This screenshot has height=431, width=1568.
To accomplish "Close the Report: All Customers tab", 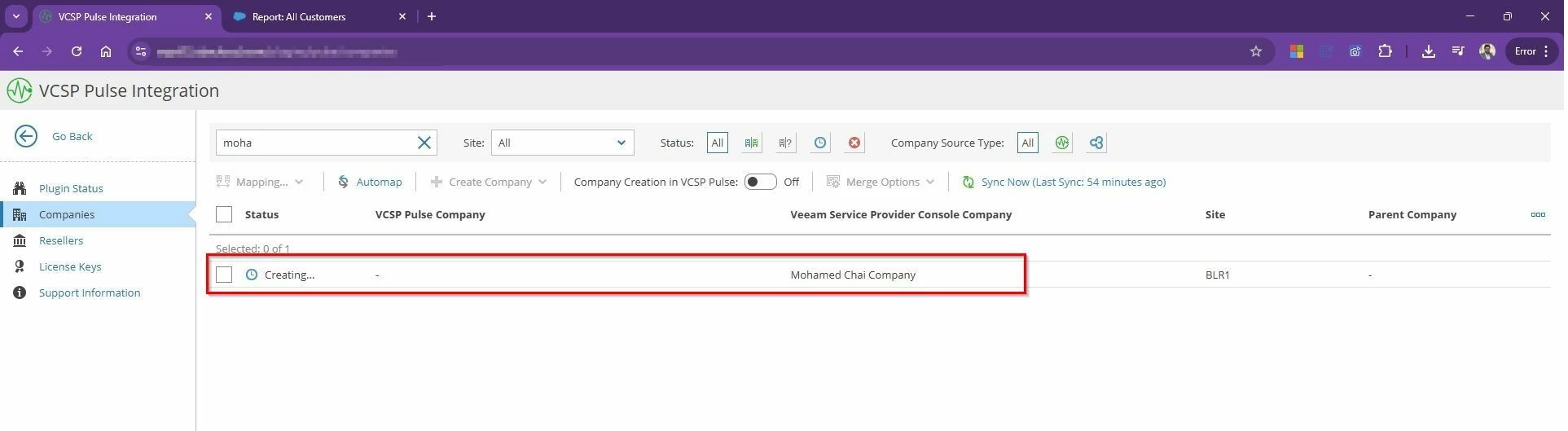I will point(402,16).
